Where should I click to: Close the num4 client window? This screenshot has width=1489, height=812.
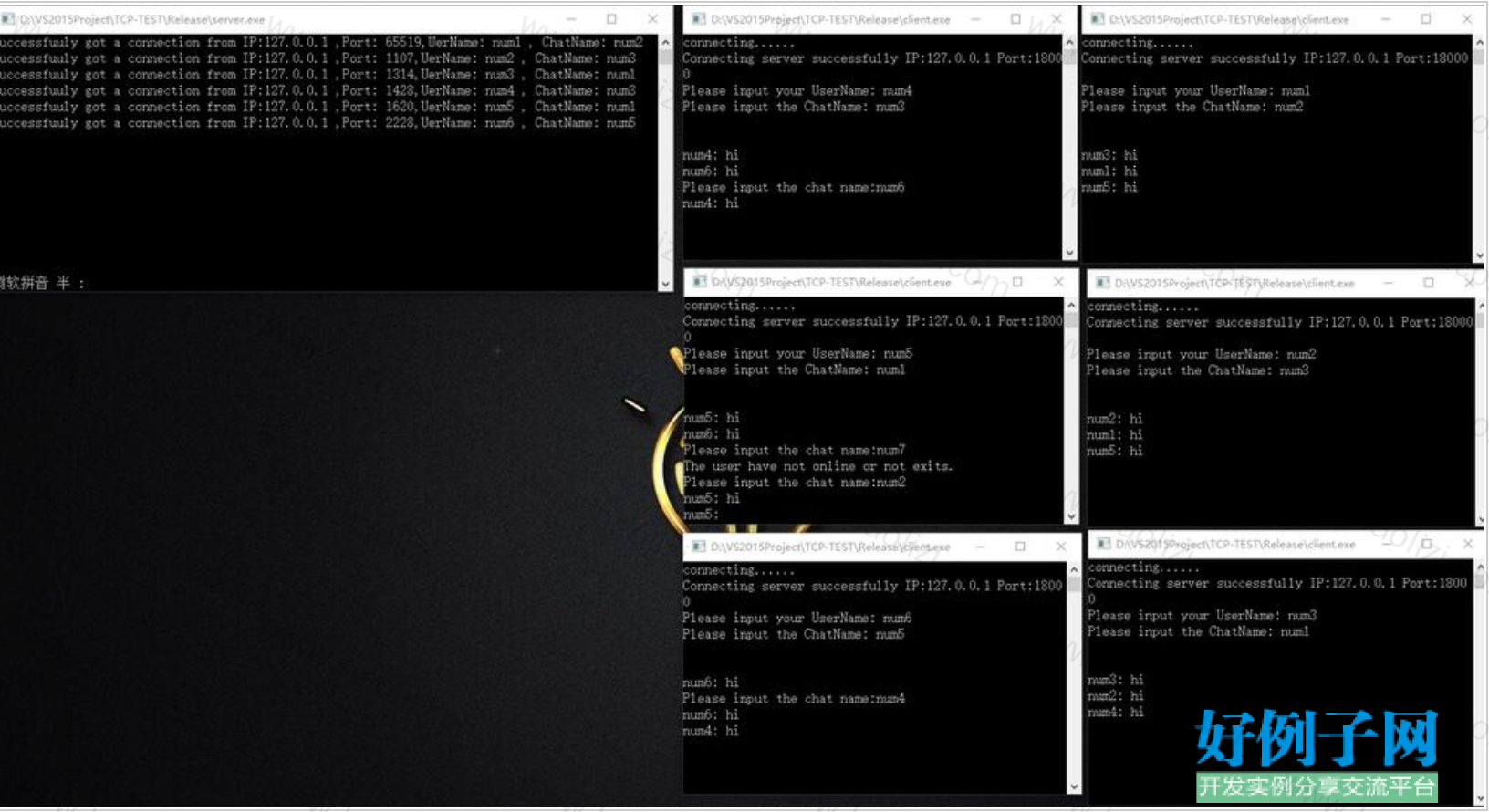[1057, 19]
